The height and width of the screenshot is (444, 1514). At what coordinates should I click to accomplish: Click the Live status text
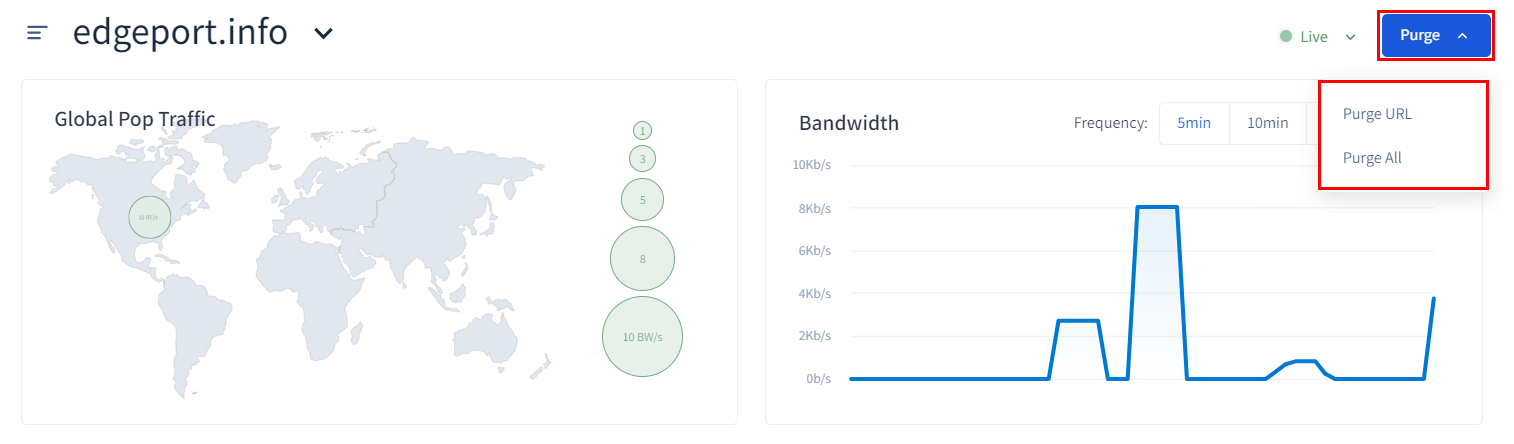pyautogui.click(x=1314, y=37)
